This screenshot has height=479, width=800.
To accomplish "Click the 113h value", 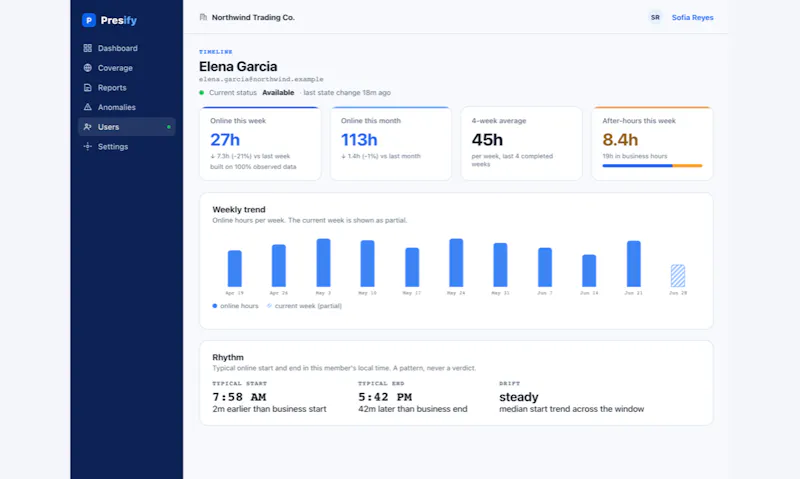I will [359, 139].
